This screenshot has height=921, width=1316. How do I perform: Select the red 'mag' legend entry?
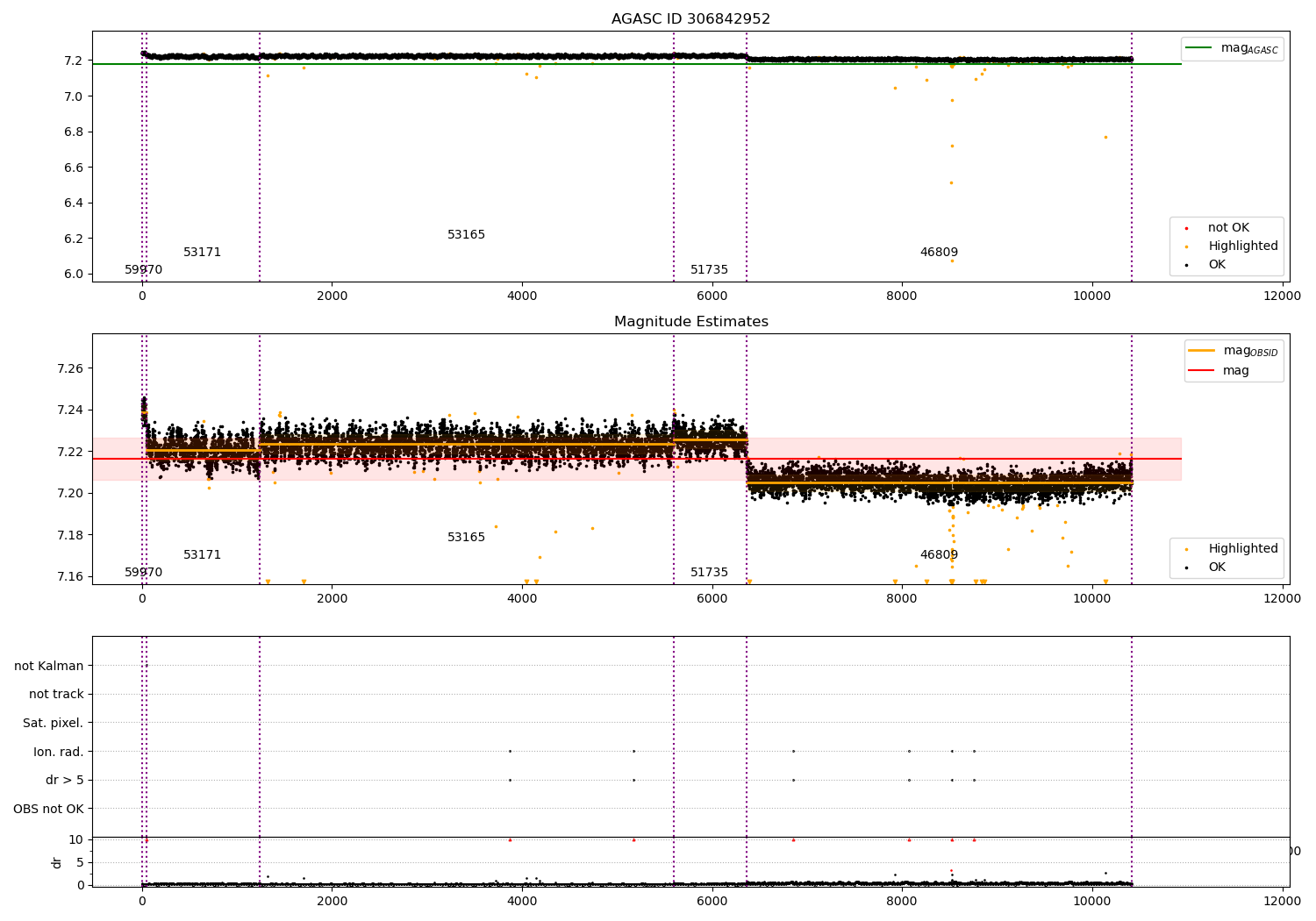1219,370
